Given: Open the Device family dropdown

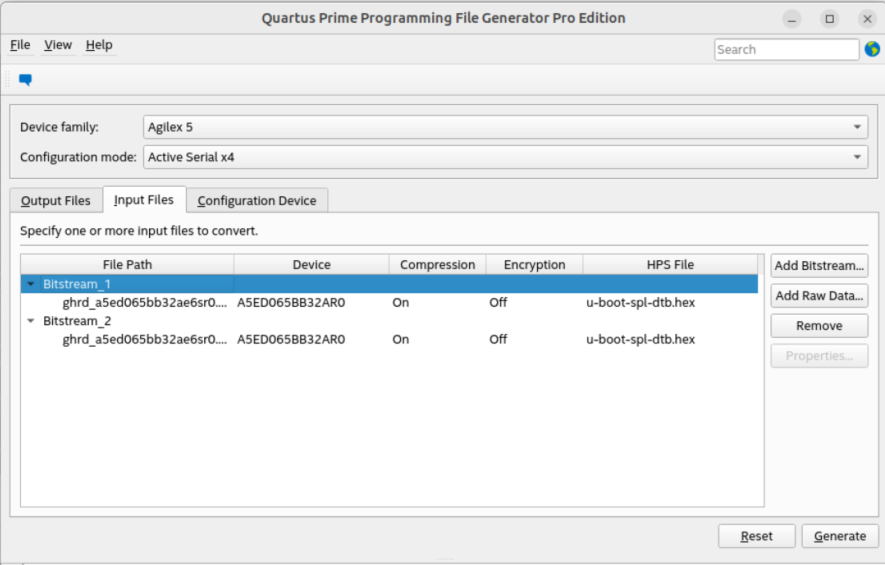Looking at the screenshot, I should (505, 127).
